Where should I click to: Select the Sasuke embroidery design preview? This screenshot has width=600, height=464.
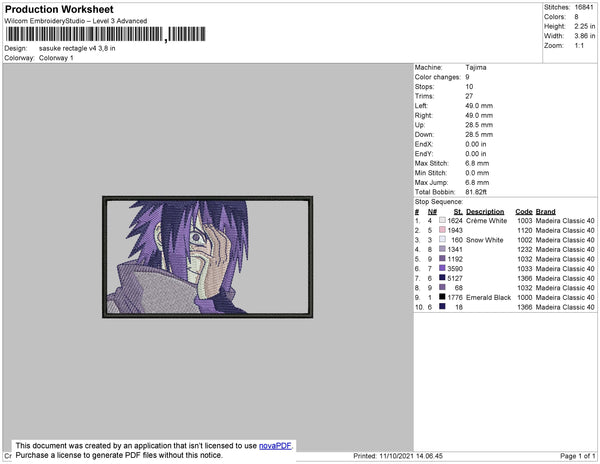[x=207, y=257]
